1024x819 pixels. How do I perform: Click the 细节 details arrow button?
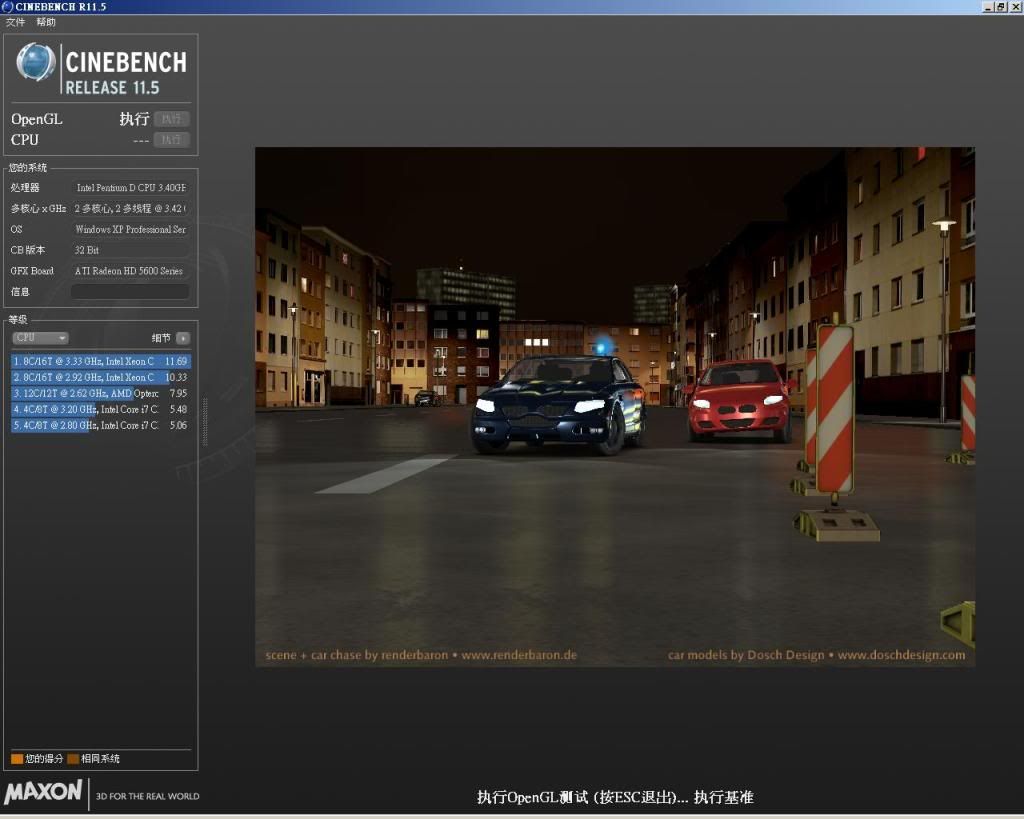[x=182, y=338]
